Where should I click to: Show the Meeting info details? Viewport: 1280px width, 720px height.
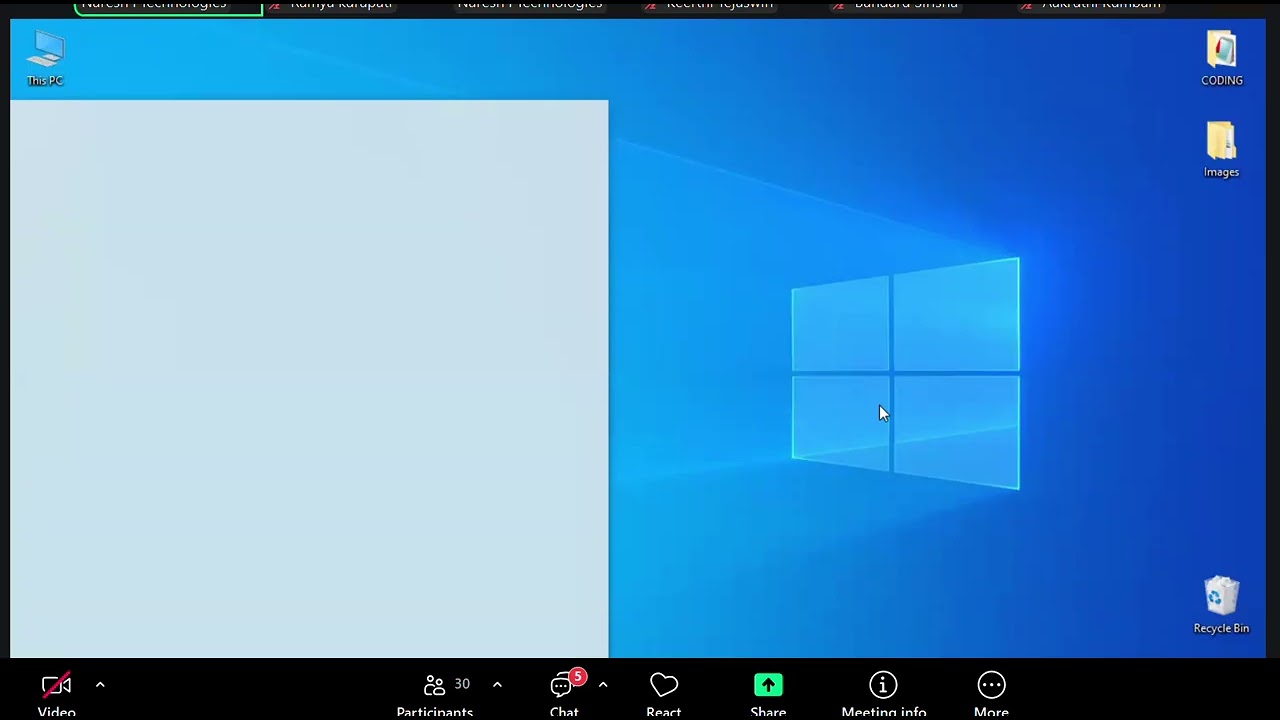pyautogui.click(x=884, y=695)
